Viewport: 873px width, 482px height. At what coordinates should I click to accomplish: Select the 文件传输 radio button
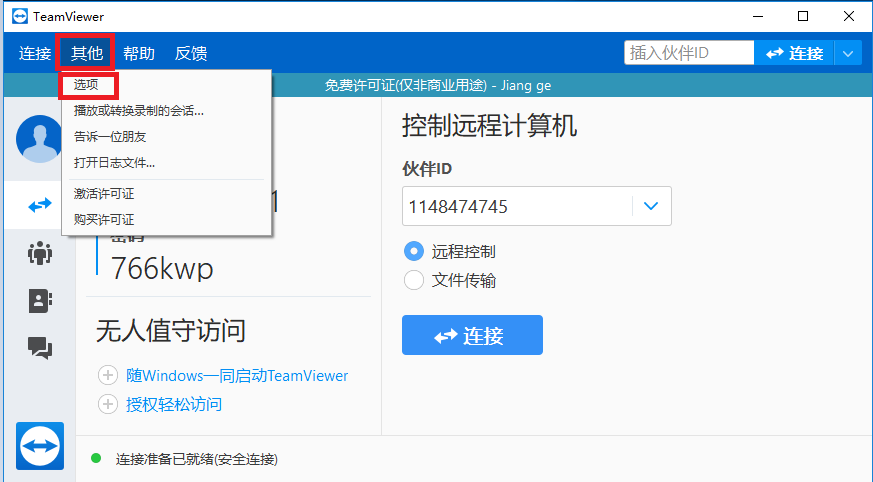coord(414,281)
